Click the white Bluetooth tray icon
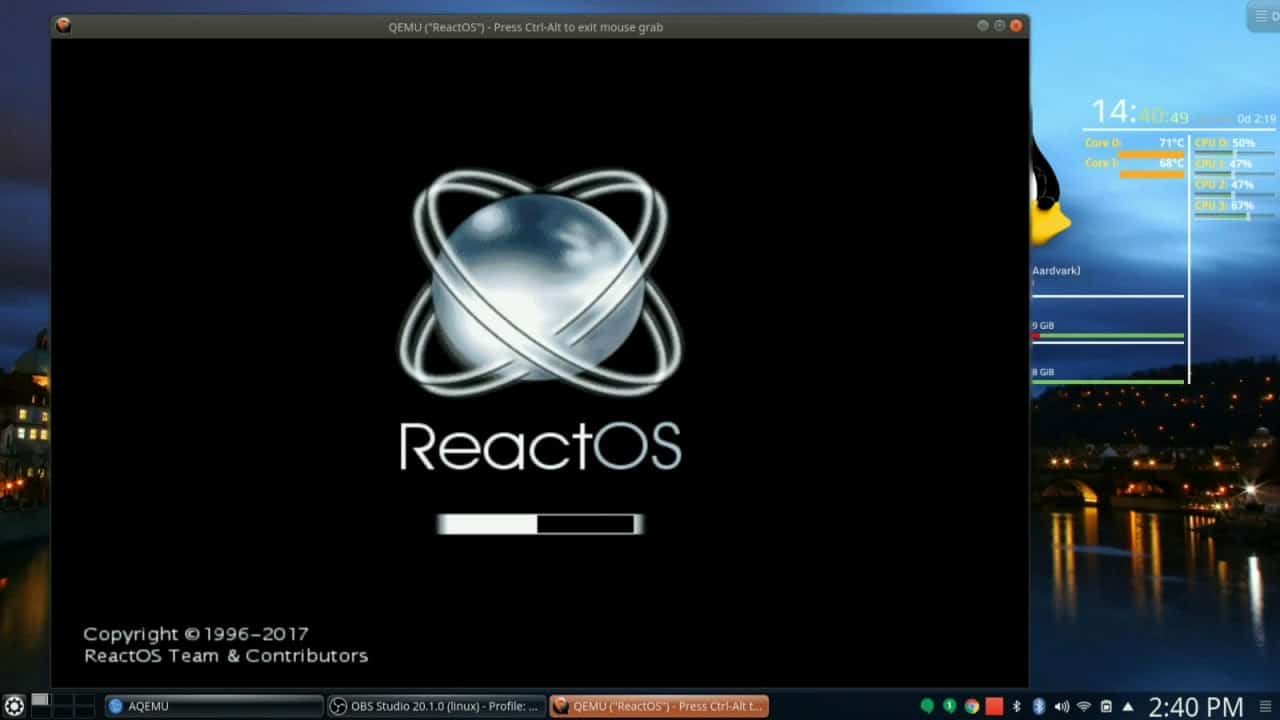1280x720 pixels. pyautogui.click(x=1017, y=706)
